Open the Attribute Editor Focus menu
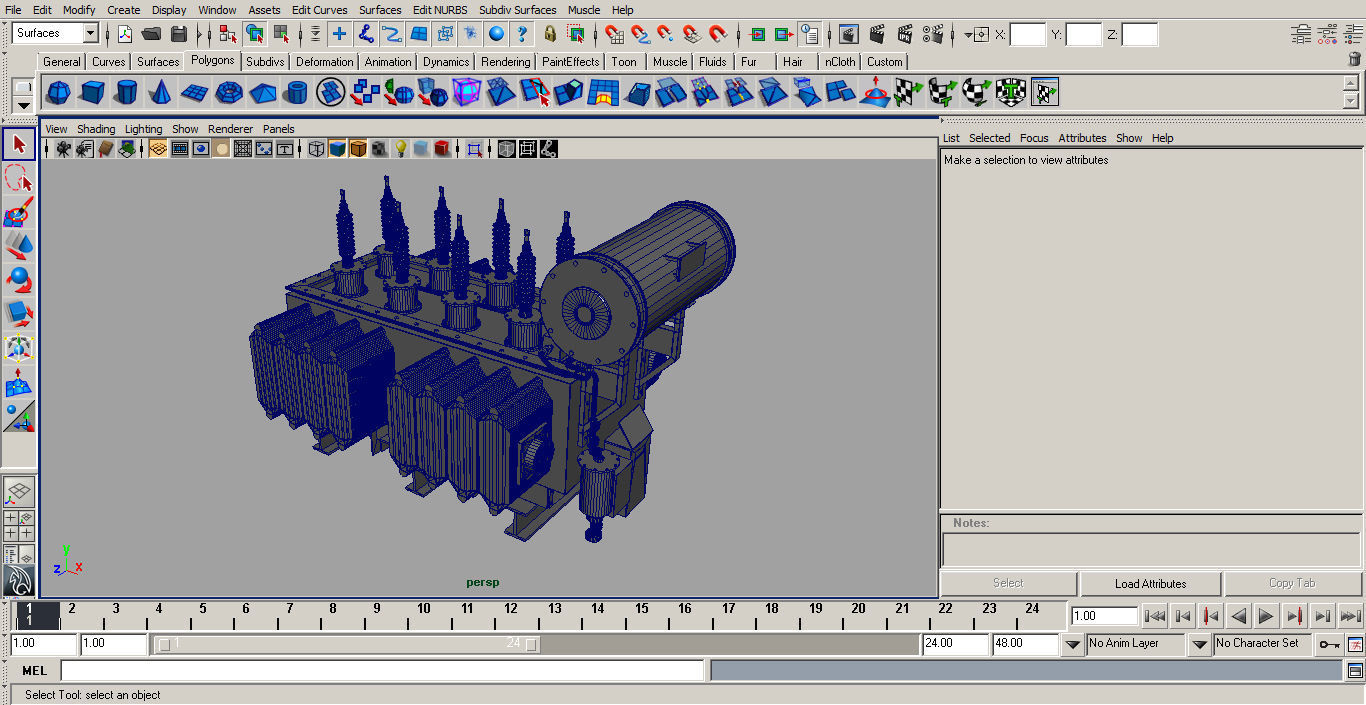This screenshot has width=1366, height=705. 1034,138
